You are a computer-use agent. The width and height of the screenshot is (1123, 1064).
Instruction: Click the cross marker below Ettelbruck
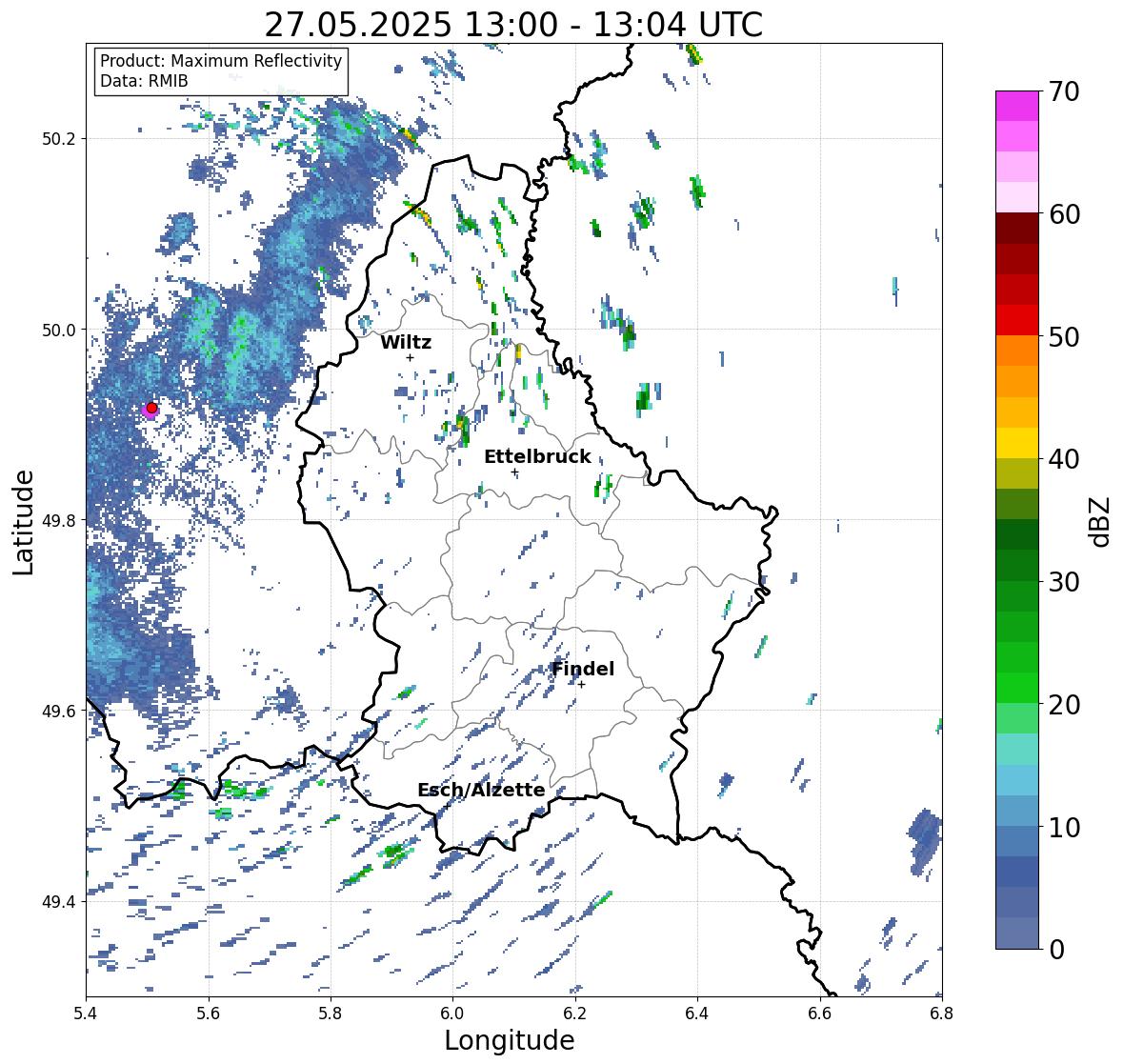click(514, 472)
